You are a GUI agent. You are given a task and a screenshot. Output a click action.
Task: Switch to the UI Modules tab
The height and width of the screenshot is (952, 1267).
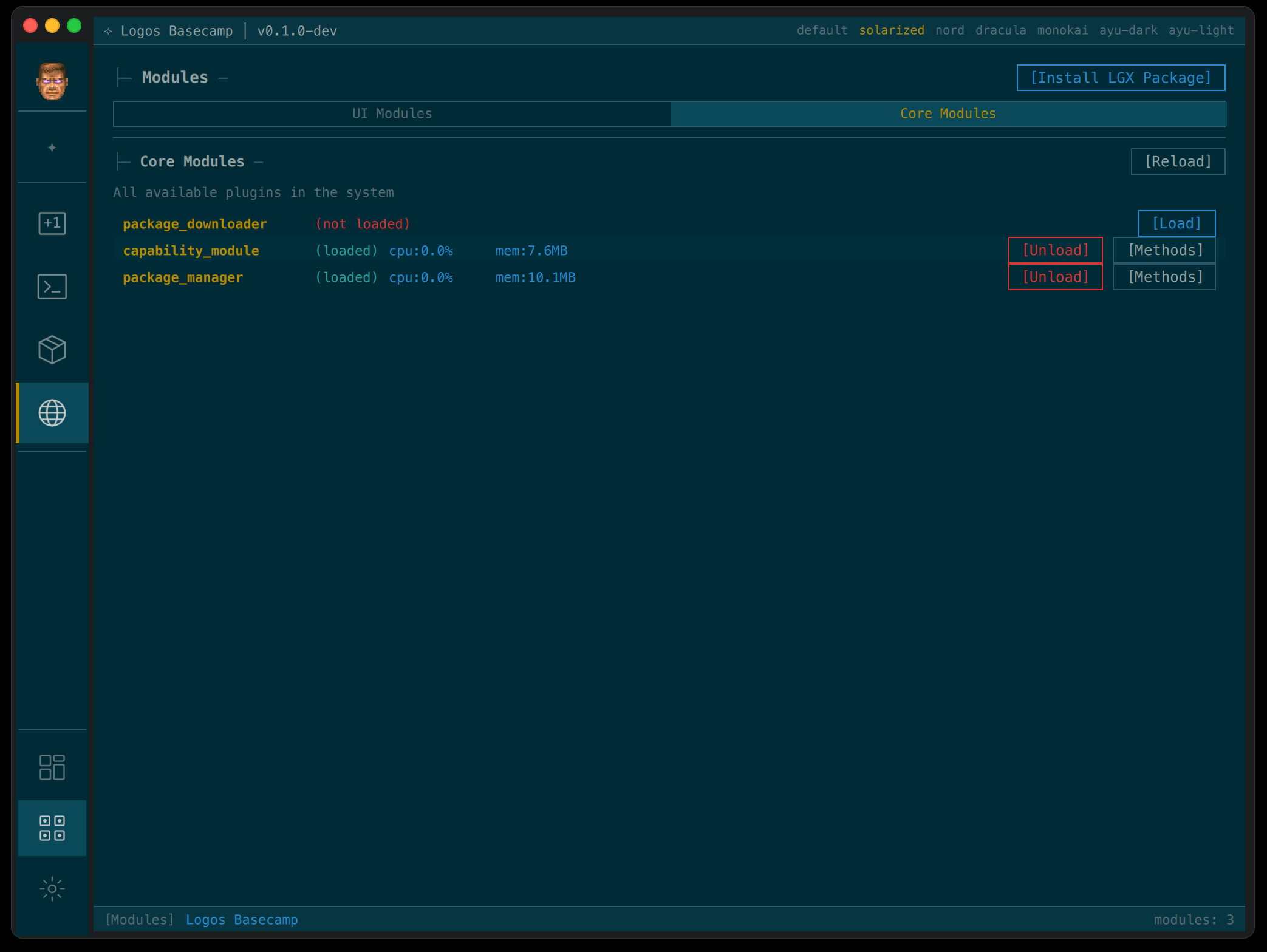click(392, 114)
